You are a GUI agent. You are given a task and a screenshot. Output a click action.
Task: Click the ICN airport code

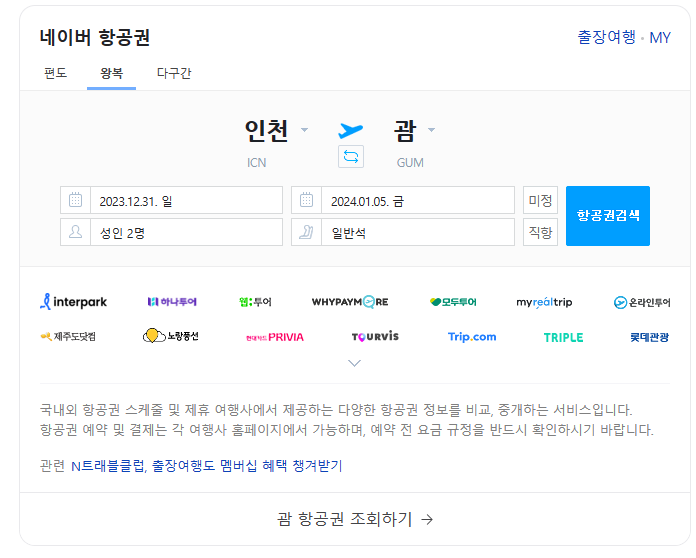pyautogui.click(x=257, y=162)
